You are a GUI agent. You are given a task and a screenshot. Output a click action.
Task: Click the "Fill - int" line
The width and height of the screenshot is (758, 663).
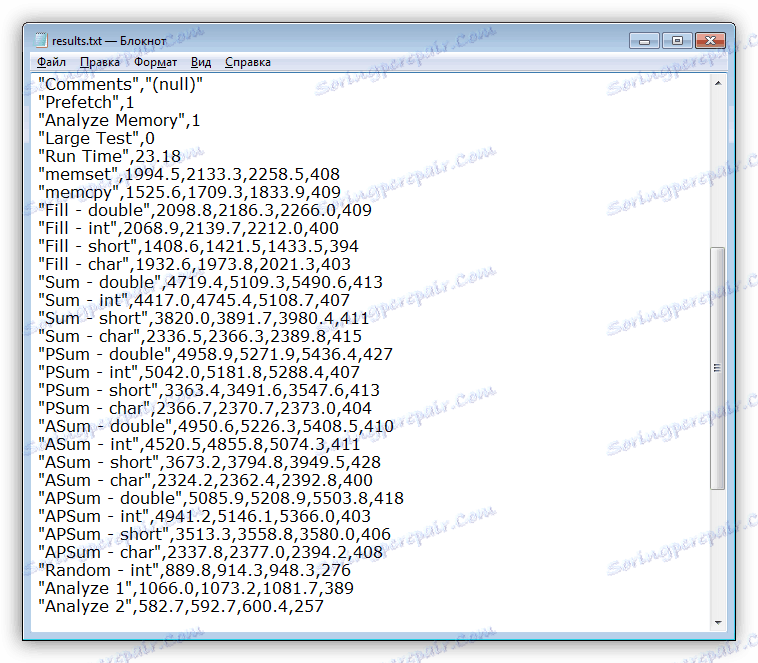[189, 229]
